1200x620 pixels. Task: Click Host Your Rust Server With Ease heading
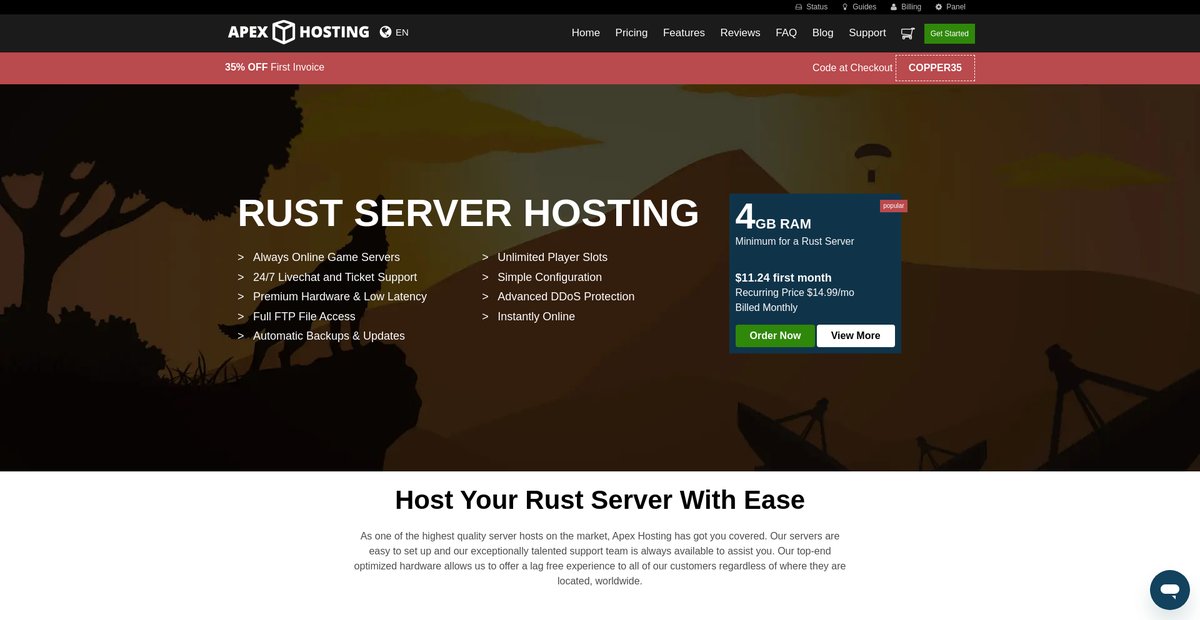[600, 500]
